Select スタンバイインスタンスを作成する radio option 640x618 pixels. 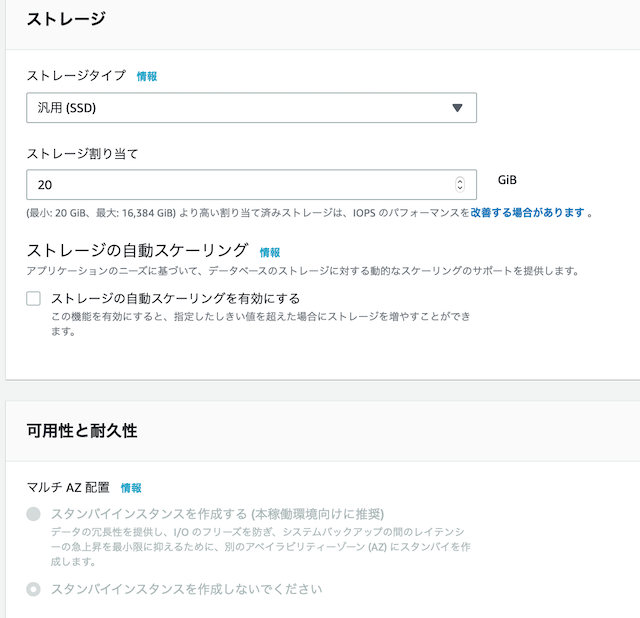[x=33, y=514]
